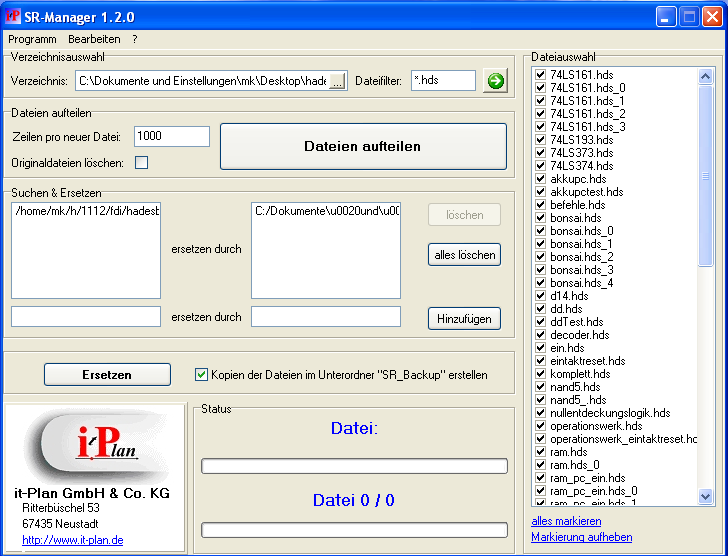Click file list scrollbar down arrow
The height and width of the screenshot is (556, 728).
click(x=706, y=497)
